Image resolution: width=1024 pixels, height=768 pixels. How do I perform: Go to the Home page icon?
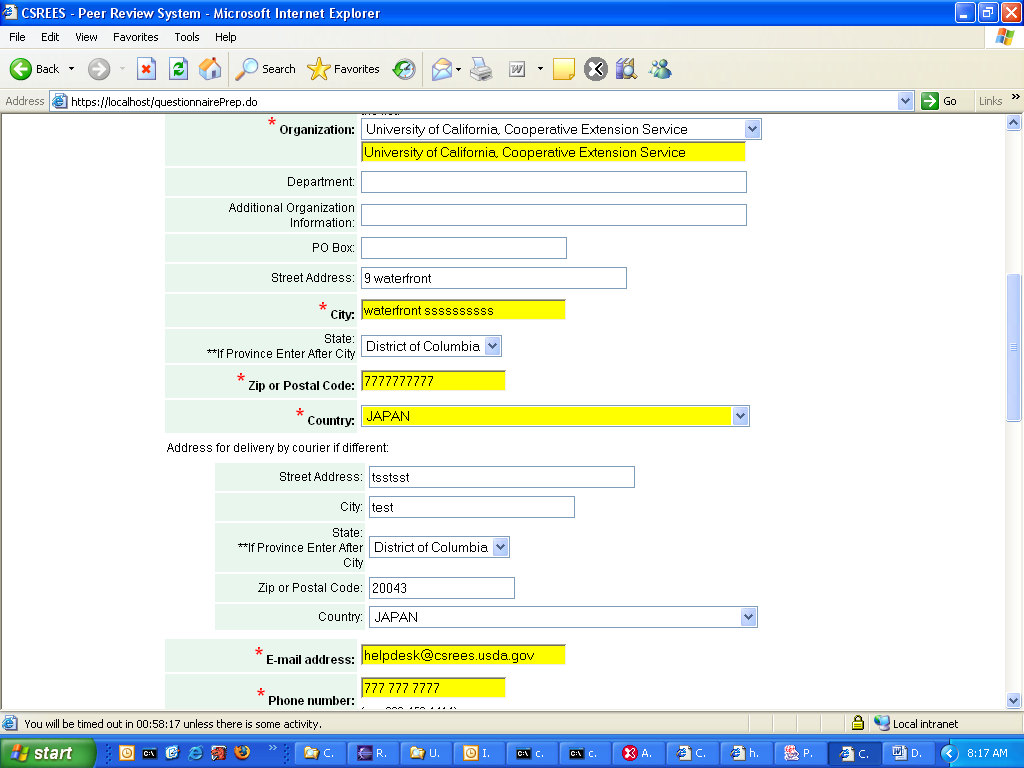[210, 69]
